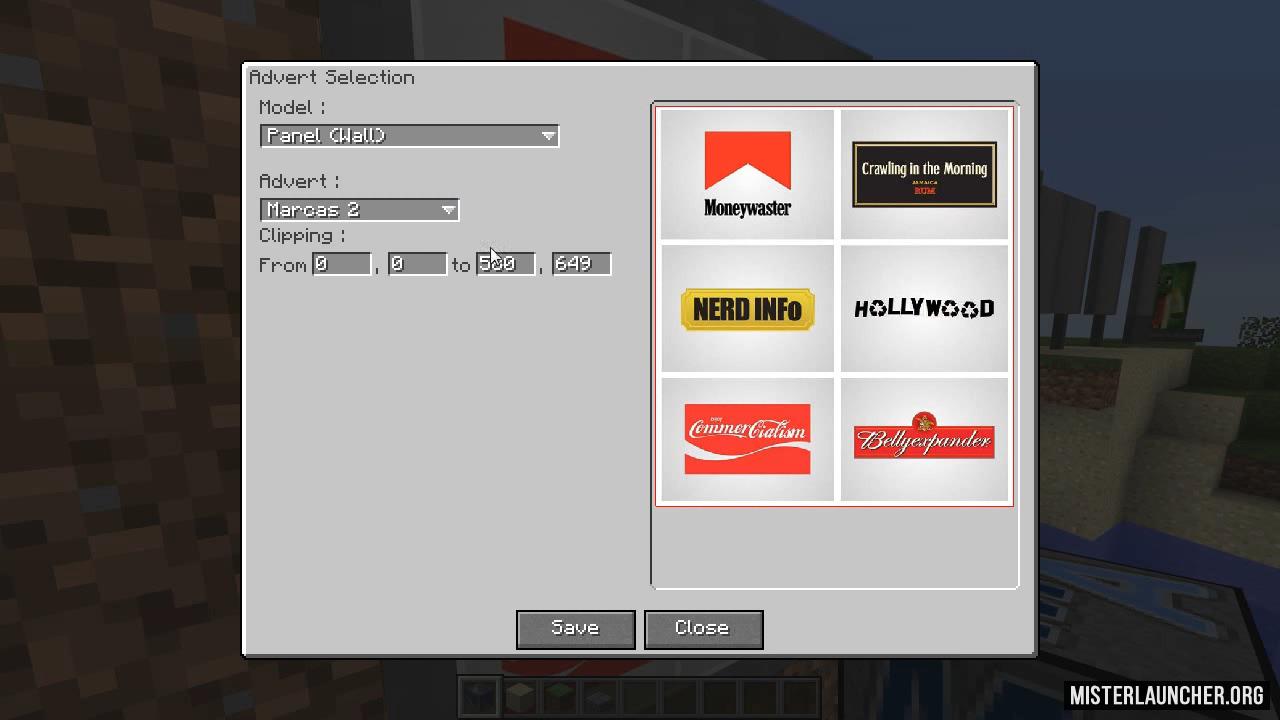
Task: Click the clipping To field showing 500
Action: pyautogui.click(x=506, y=264)
